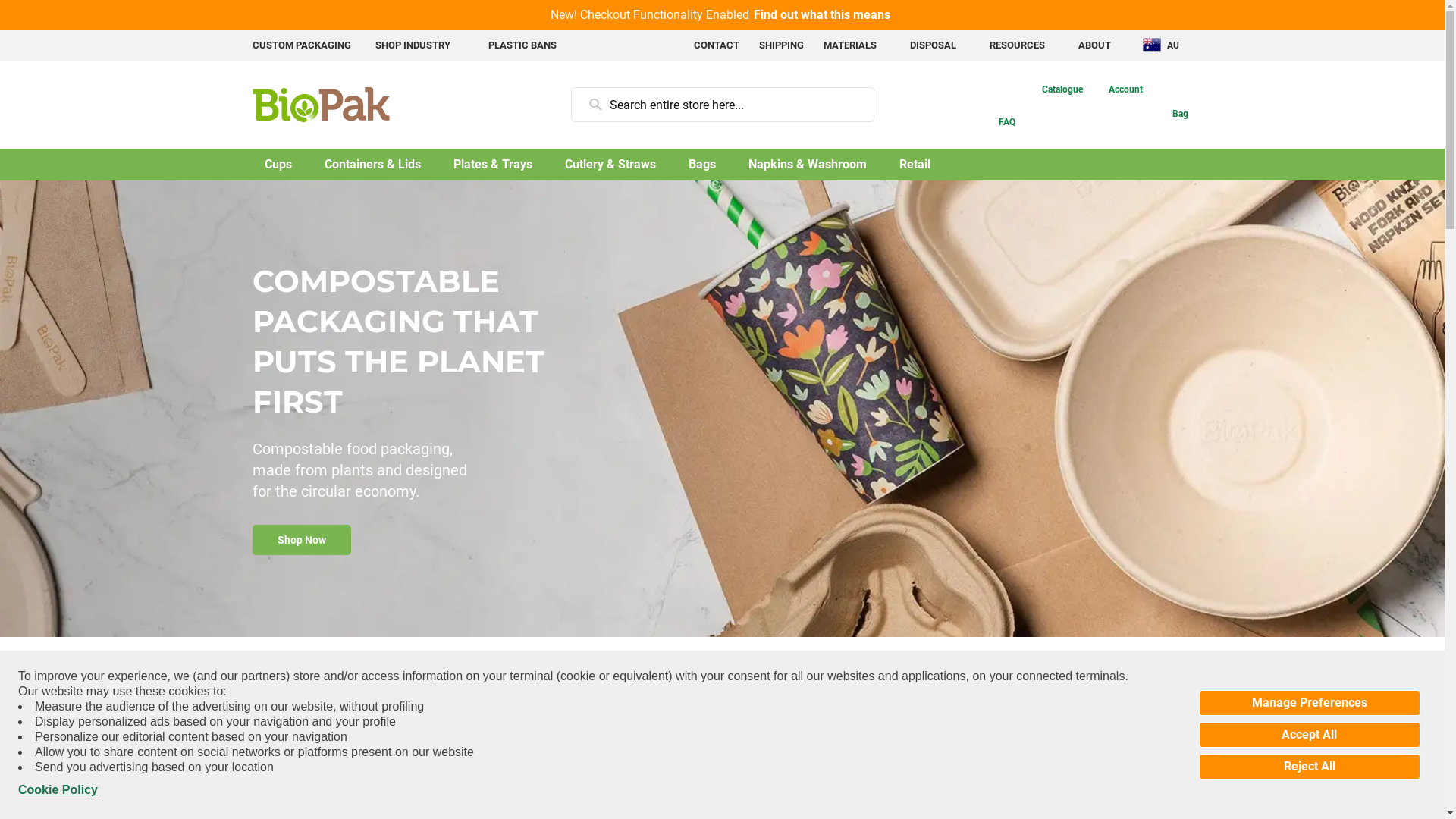Open the Catalogue link
The width and height of the screenshot is (1456, 819).
(1062, 89)
